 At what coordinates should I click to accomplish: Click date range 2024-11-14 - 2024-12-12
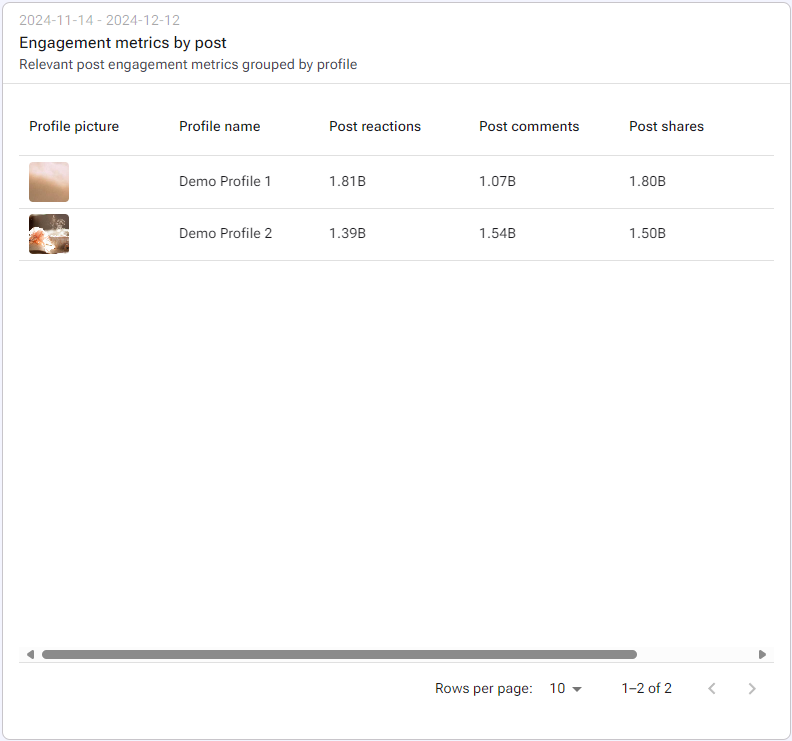click(x=100, y=20)
